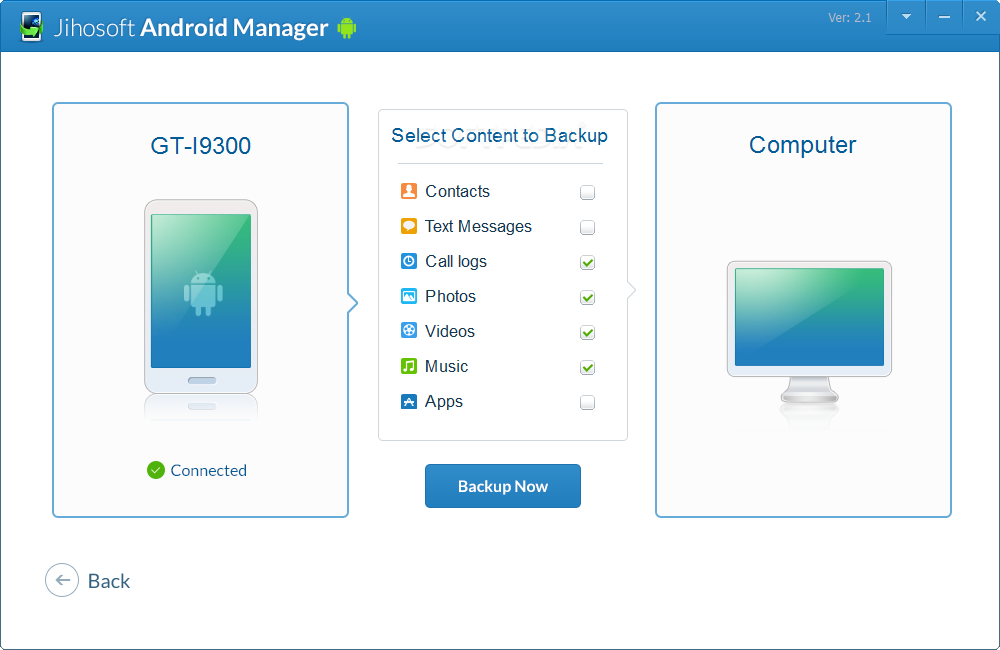Screen dimensions: 1000x650
Task: Click the Text Messages speech bubble icon
Action: pyautogui.click(x=409, y=226)
